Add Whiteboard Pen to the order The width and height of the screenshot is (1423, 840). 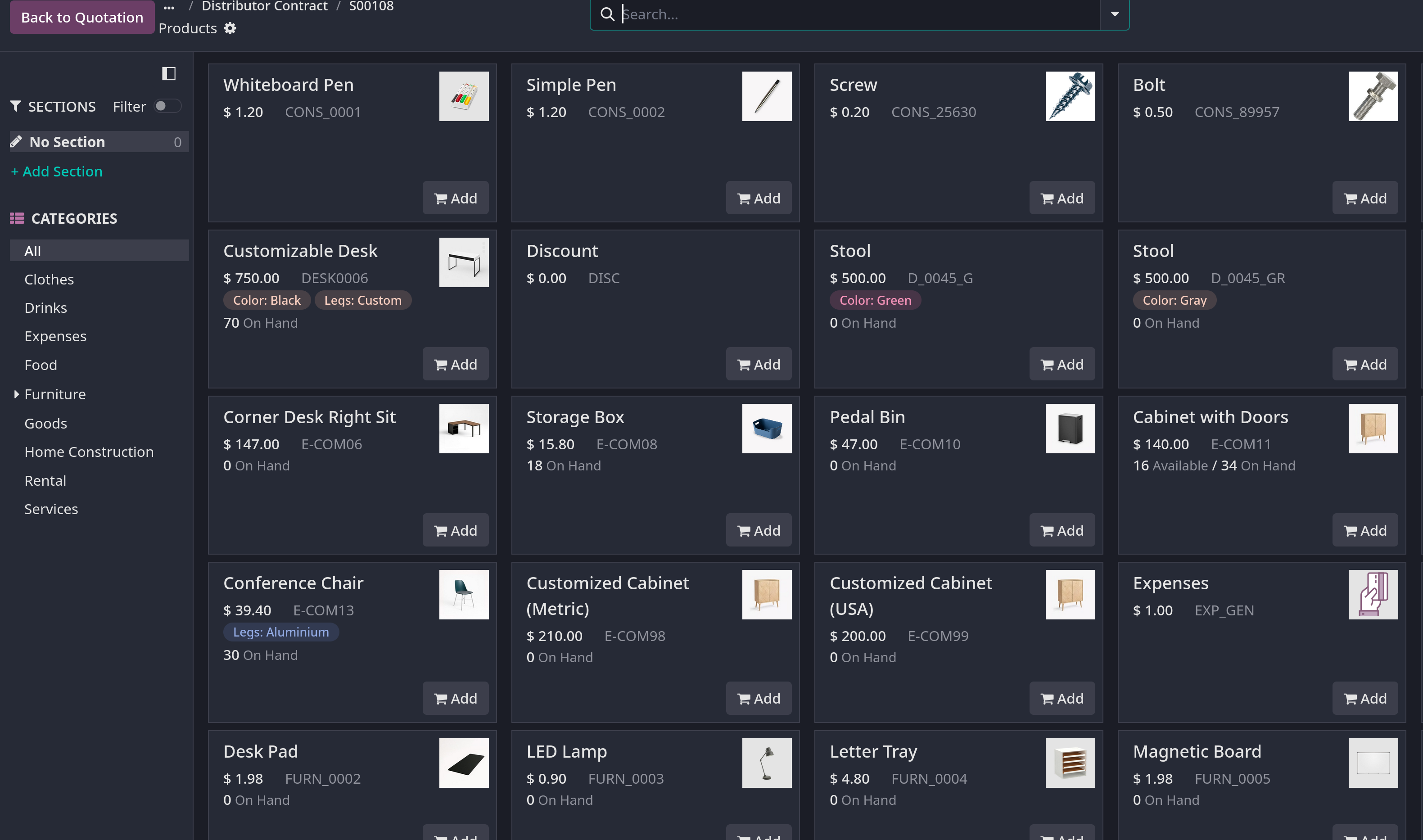[455, 198]
